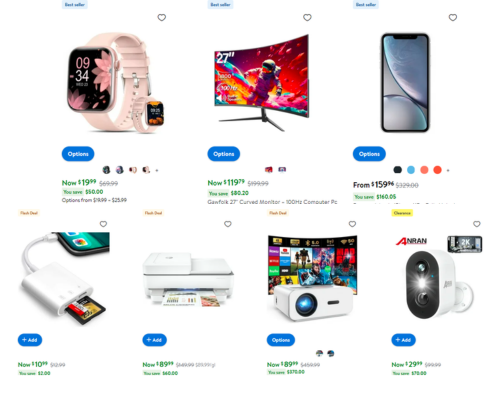Open Options for the projector
This screenshot has height=400, width=500.
(281, 340)
